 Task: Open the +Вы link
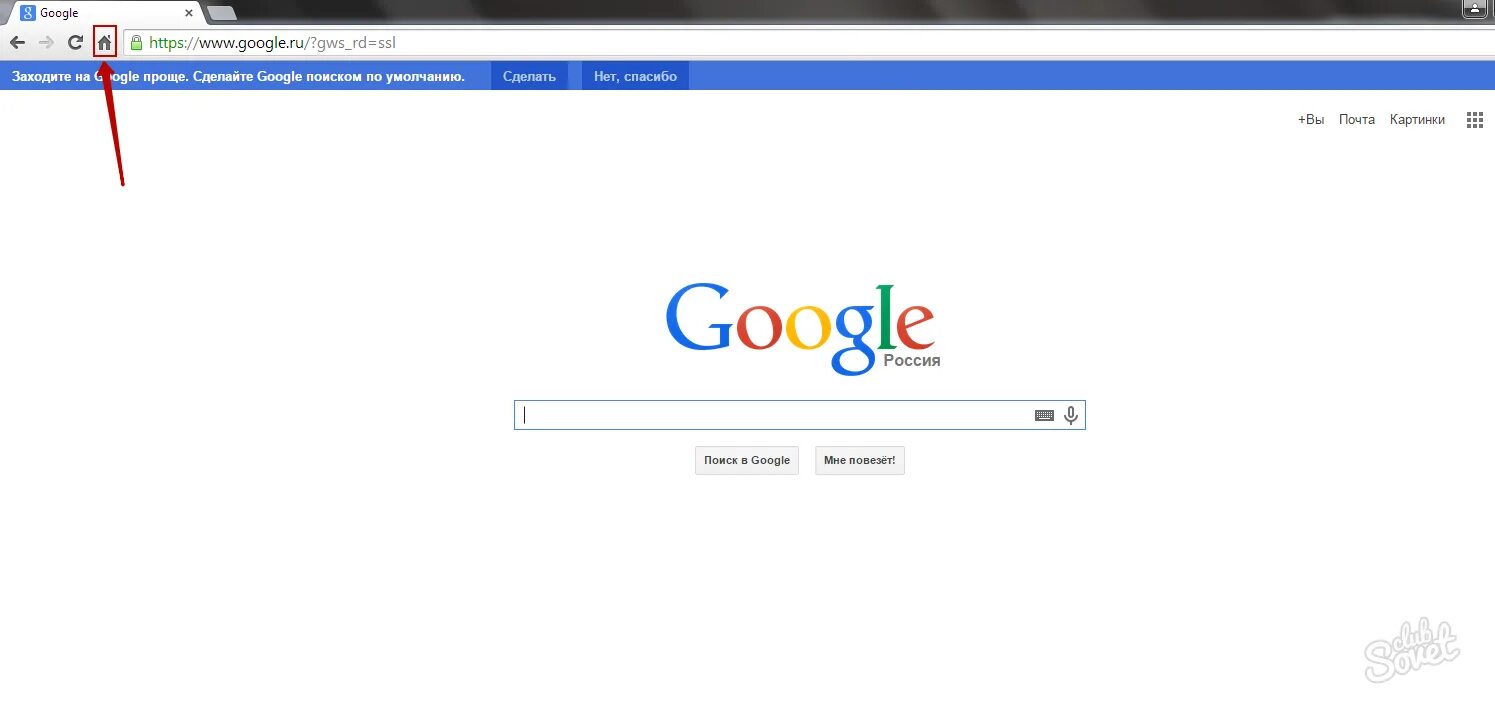1311,119
